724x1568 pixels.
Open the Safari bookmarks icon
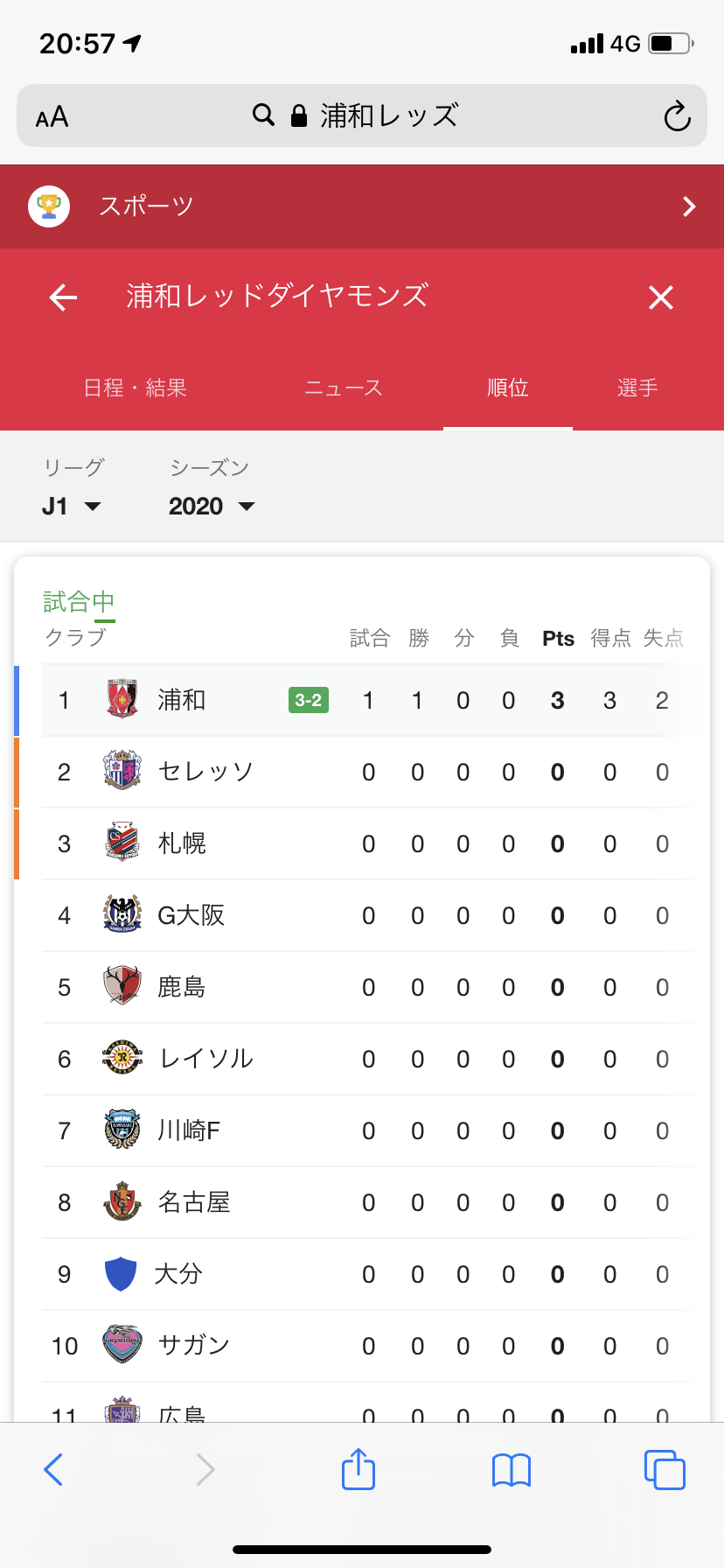click(x=512, y=1470)
